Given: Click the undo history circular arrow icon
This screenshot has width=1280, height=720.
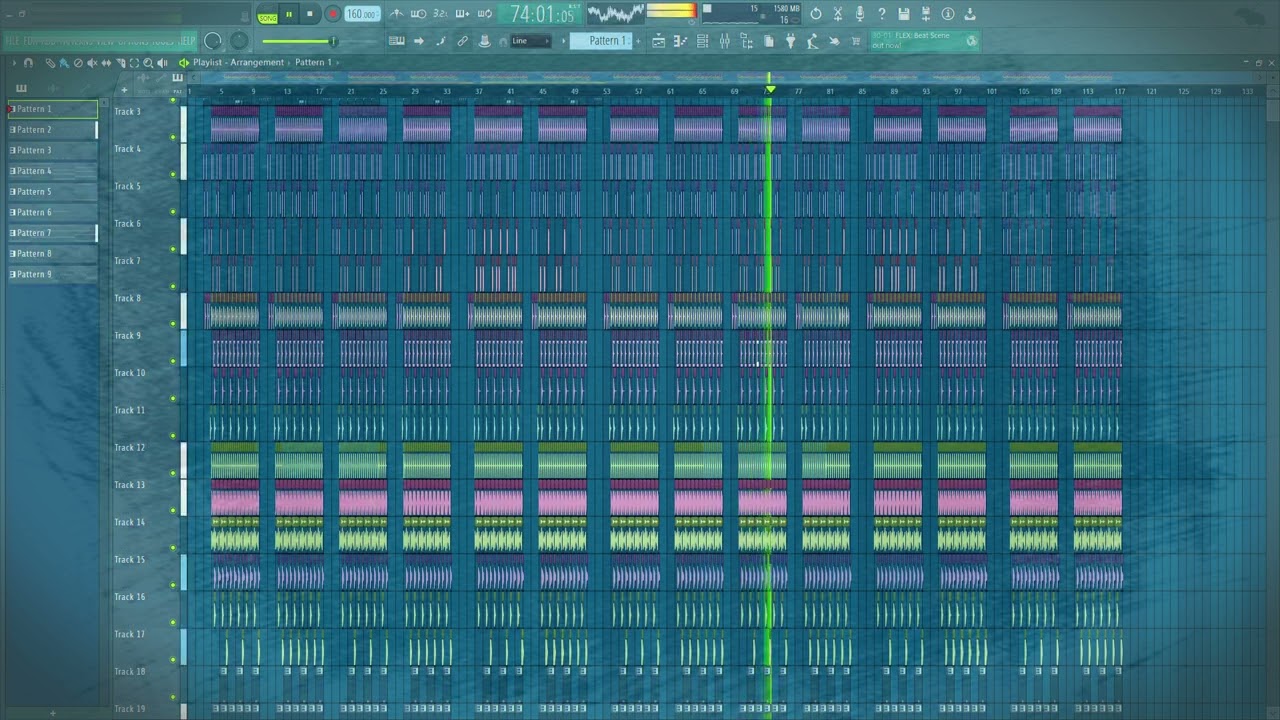Looking at the screenshot, I should (816, 14).
